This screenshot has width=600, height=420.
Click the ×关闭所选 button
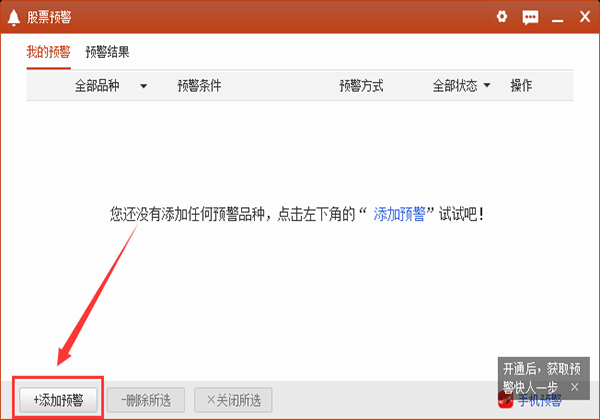pos(233,400)
